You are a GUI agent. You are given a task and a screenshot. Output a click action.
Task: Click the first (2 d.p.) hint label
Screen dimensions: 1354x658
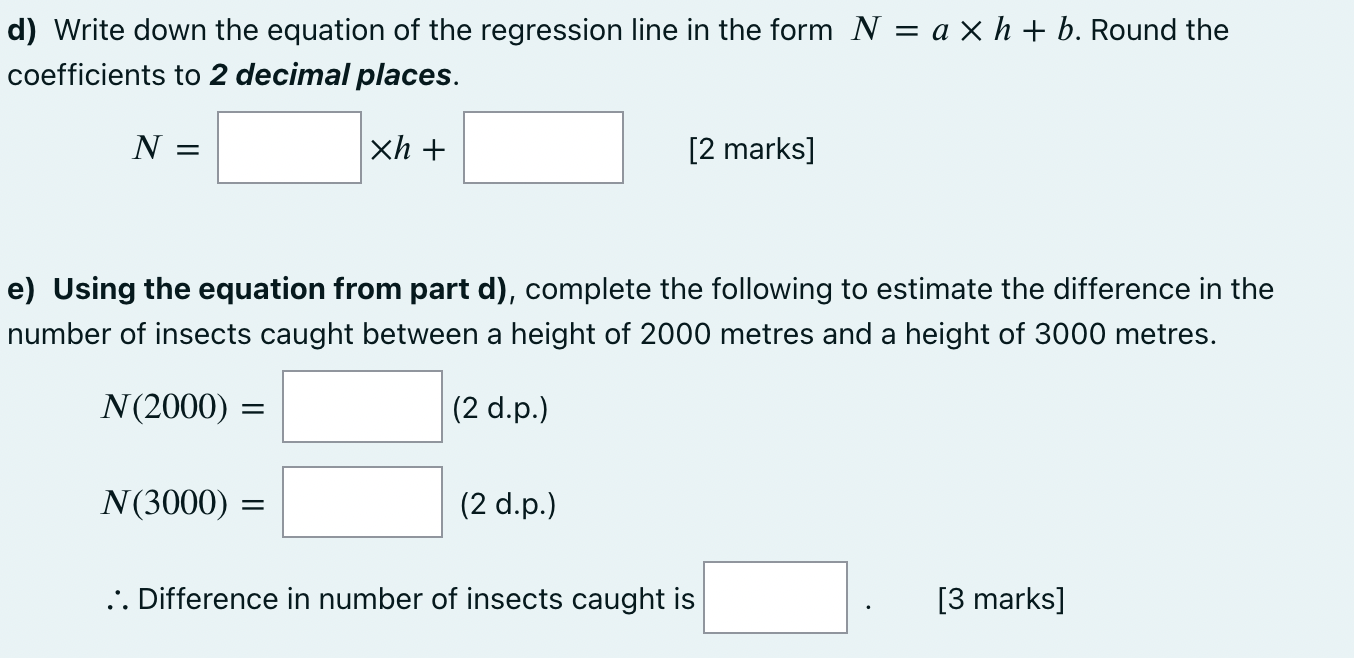[x=499, y=408]
